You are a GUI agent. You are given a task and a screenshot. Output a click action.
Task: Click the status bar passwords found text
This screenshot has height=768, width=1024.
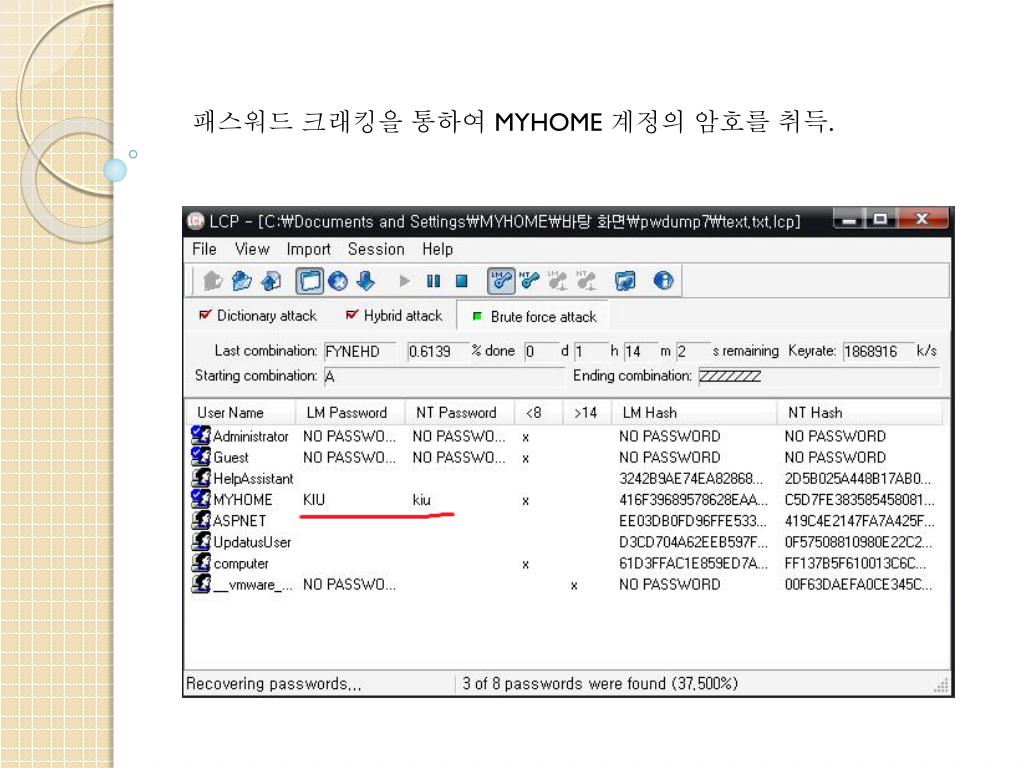[x=600, y=684]
